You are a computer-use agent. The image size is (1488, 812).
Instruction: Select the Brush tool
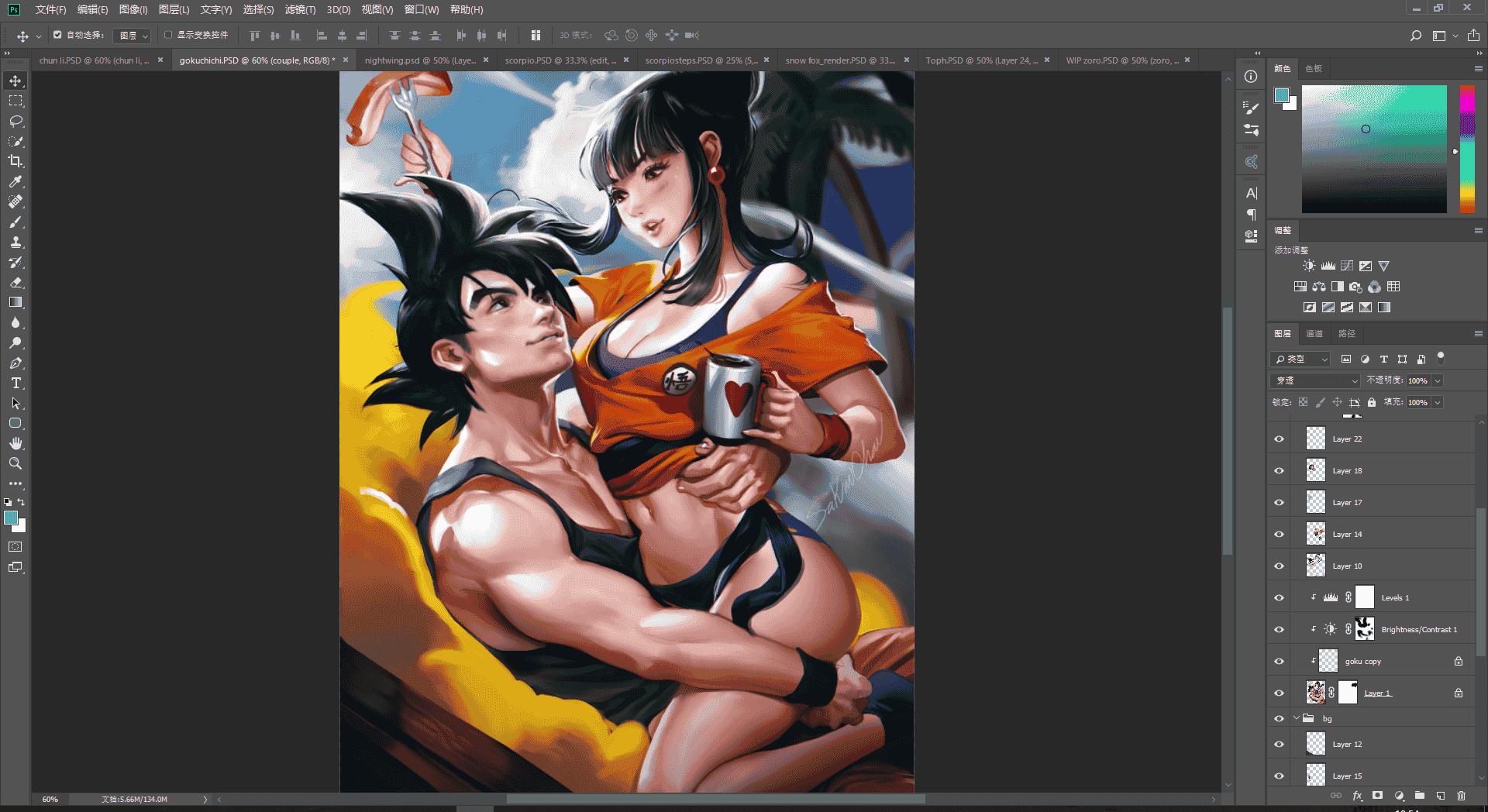pyautogui.click(x=15, y=222)
